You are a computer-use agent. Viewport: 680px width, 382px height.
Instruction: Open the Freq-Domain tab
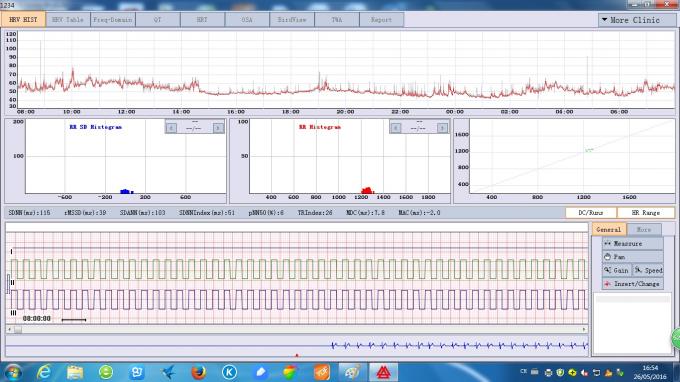pyautogui.click(x=113, y=20)
